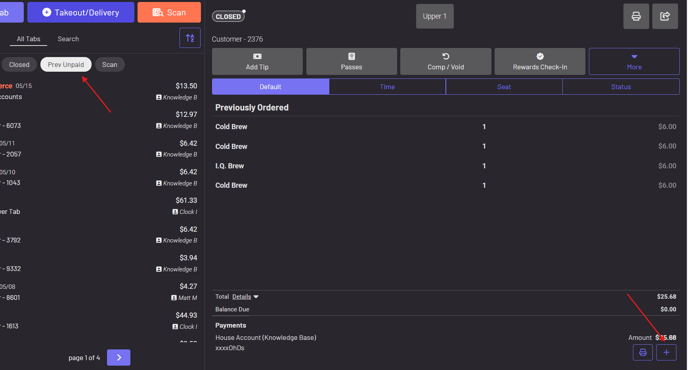The image size is (688, 370).
Task: Open Comp / Void option
Action: [445, 61]
